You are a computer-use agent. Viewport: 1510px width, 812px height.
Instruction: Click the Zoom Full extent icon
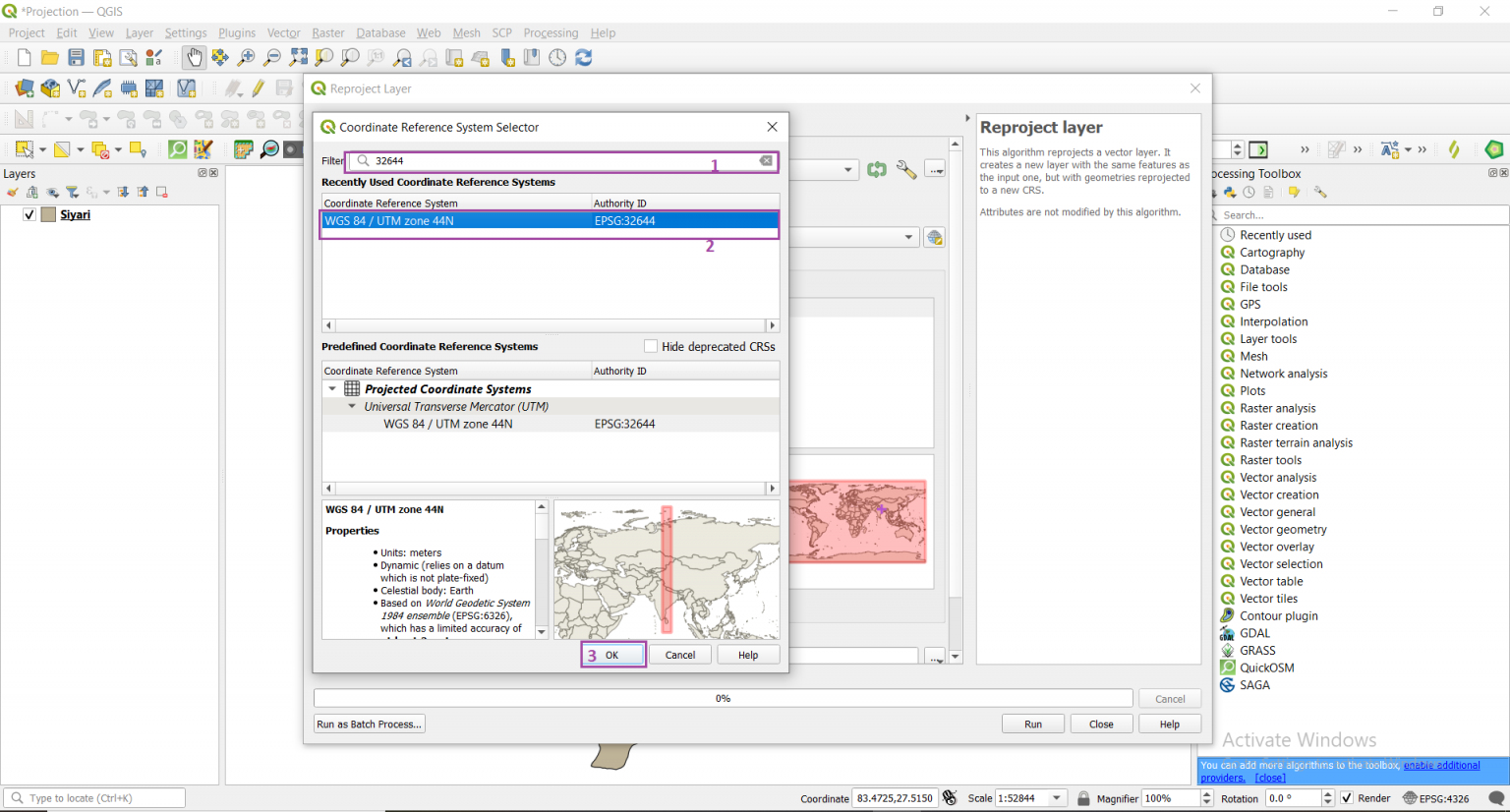[299, 57]
